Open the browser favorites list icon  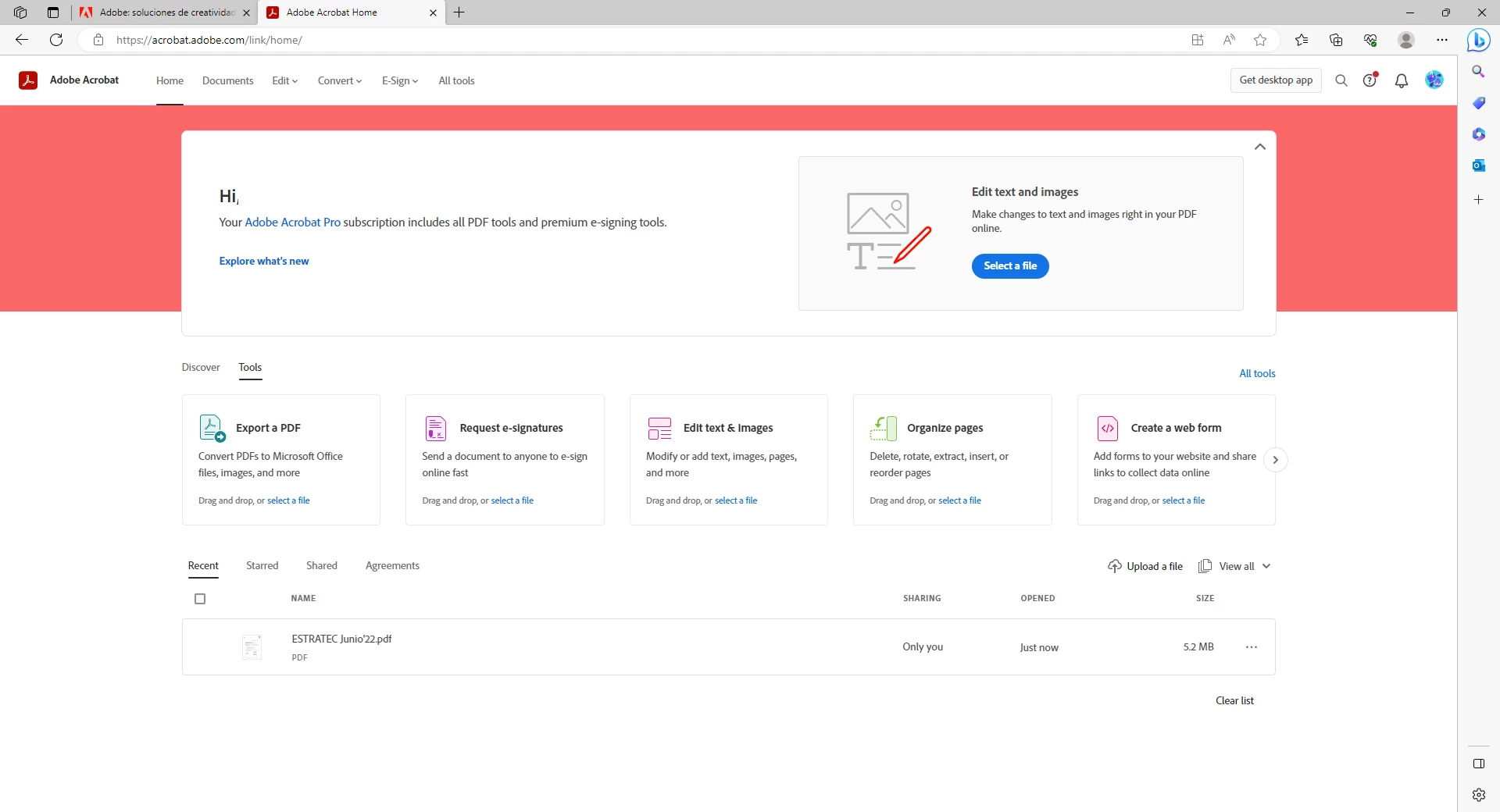(1302, 40)
